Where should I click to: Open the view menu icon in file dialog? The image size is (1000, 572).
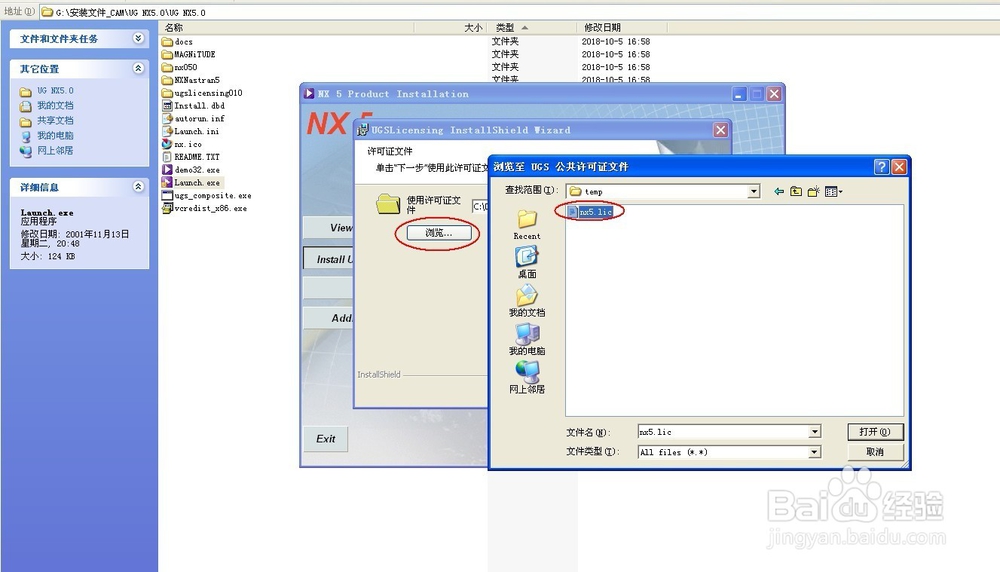click(x=833, y=191)
